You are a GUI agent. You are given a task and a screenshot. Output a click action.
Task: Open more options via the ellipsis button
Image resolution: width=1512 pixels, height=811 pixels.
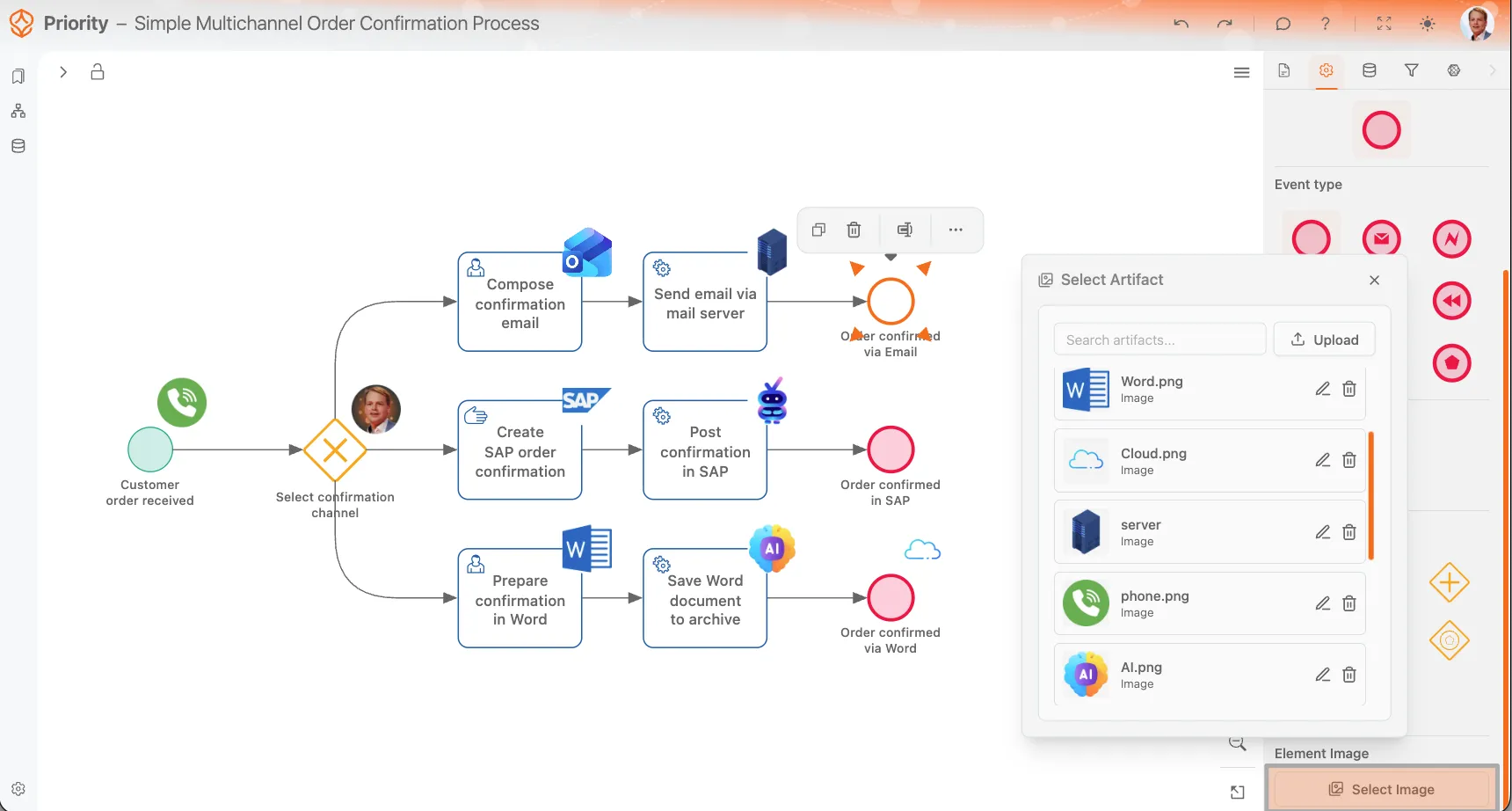point(956,230)
